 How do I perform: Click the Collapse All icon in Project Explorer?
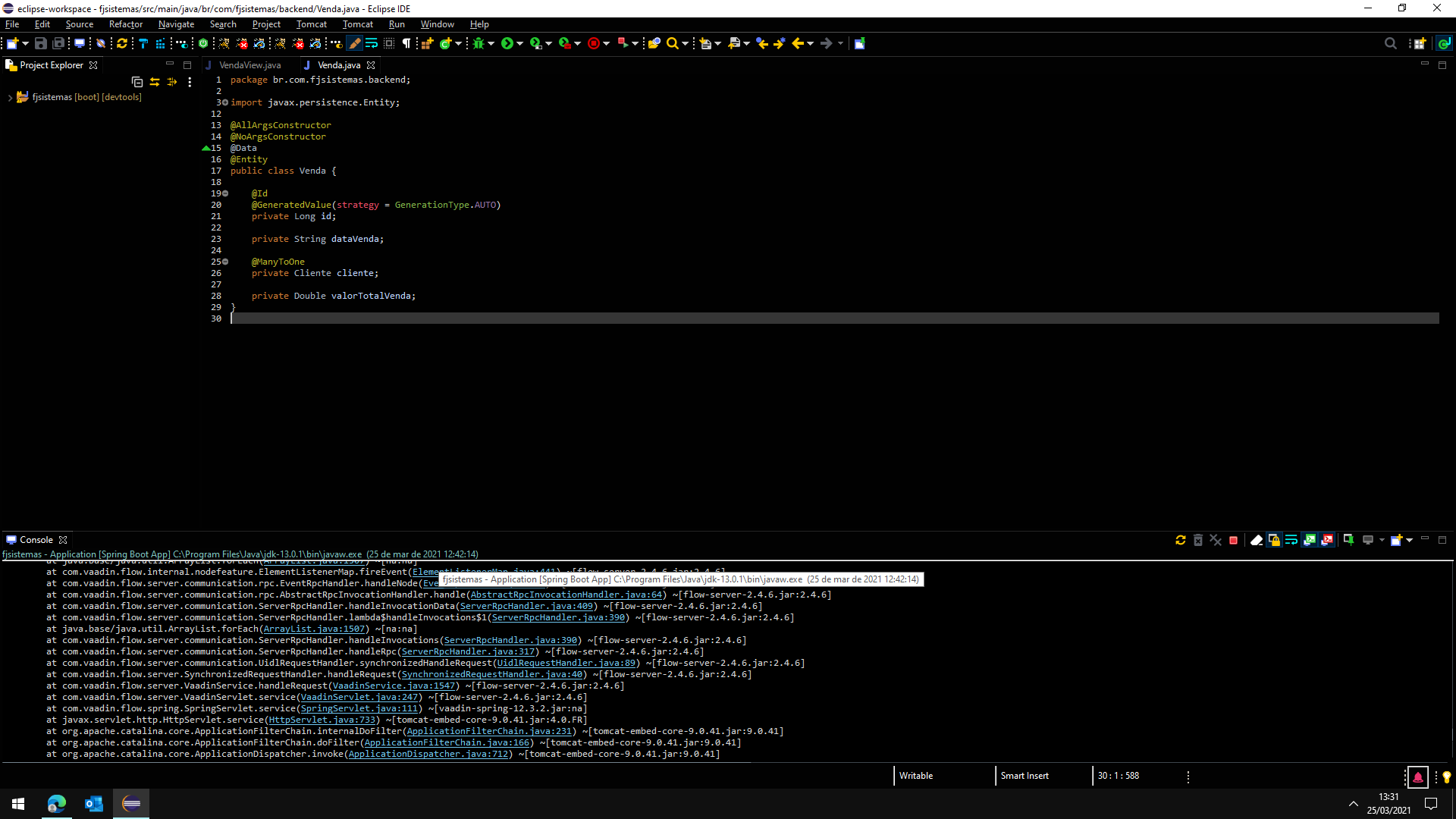pos(136,81)
